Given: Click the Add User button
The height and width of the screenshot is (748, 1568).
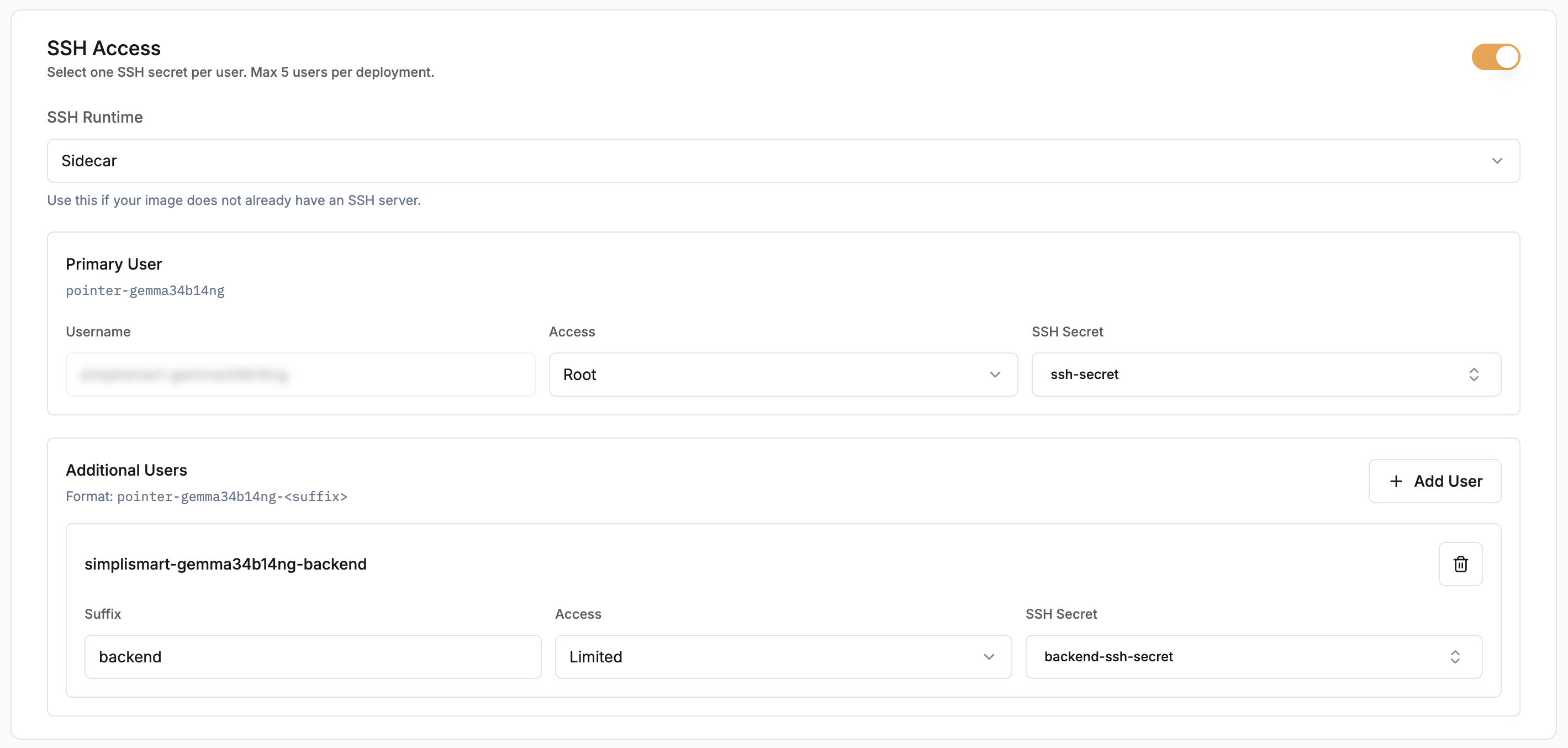Looking at the screenshot, I should click(1434, 481).
